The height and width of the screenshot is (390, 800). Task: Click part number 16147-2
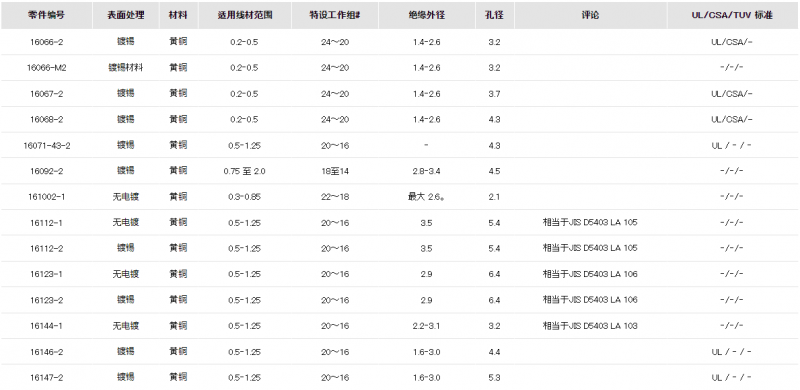pos(46,378)
